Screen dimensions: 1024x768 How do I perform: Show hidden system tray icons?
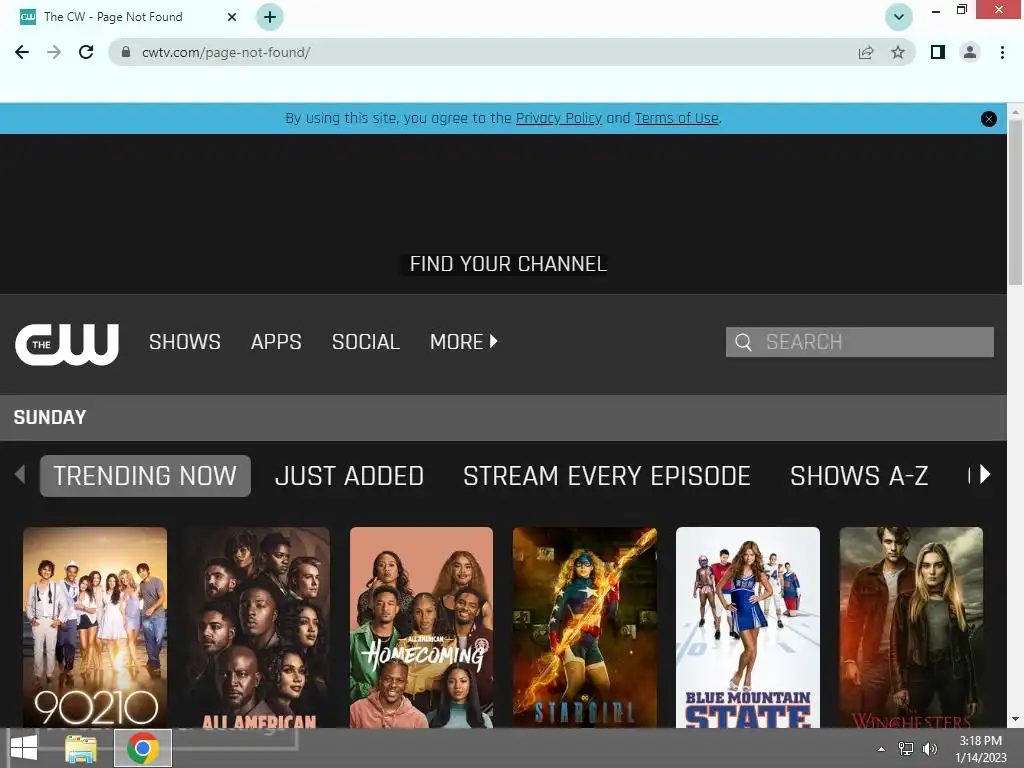881,749
